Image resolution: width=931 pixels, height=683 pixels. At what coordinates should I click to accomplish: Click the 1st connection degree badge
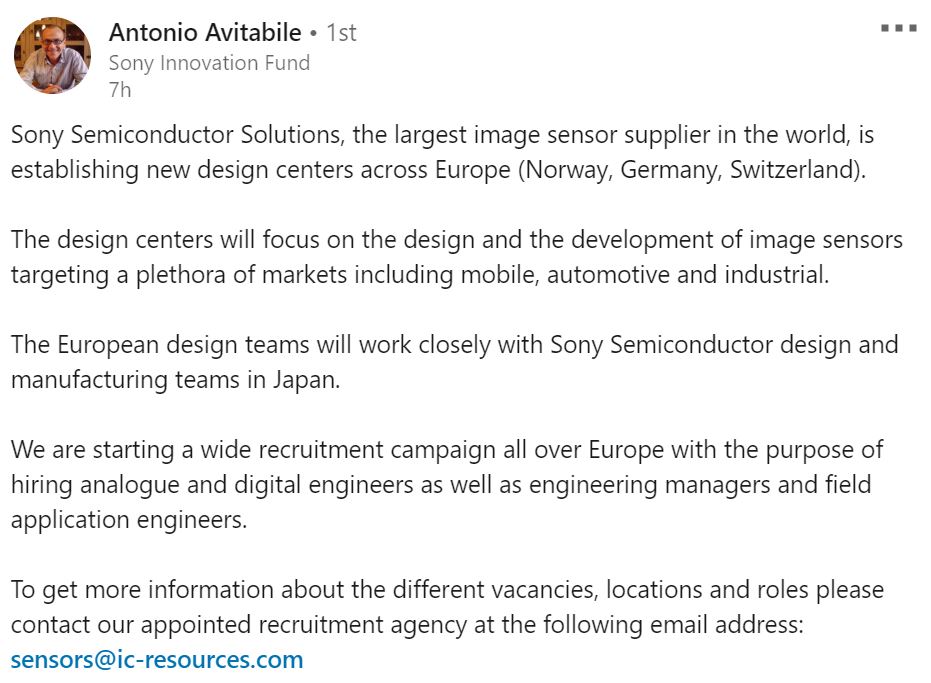point(342,33)
